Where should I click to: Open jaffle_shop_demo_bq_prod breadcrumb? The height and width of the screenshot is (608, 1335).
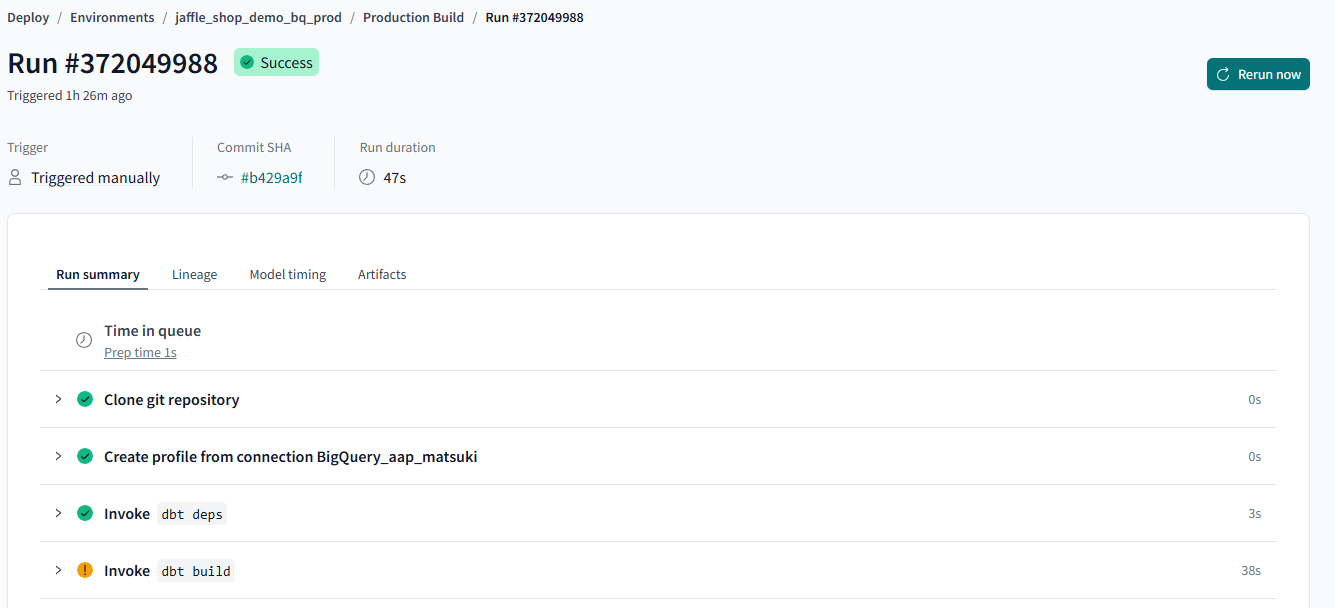point(258,17)
